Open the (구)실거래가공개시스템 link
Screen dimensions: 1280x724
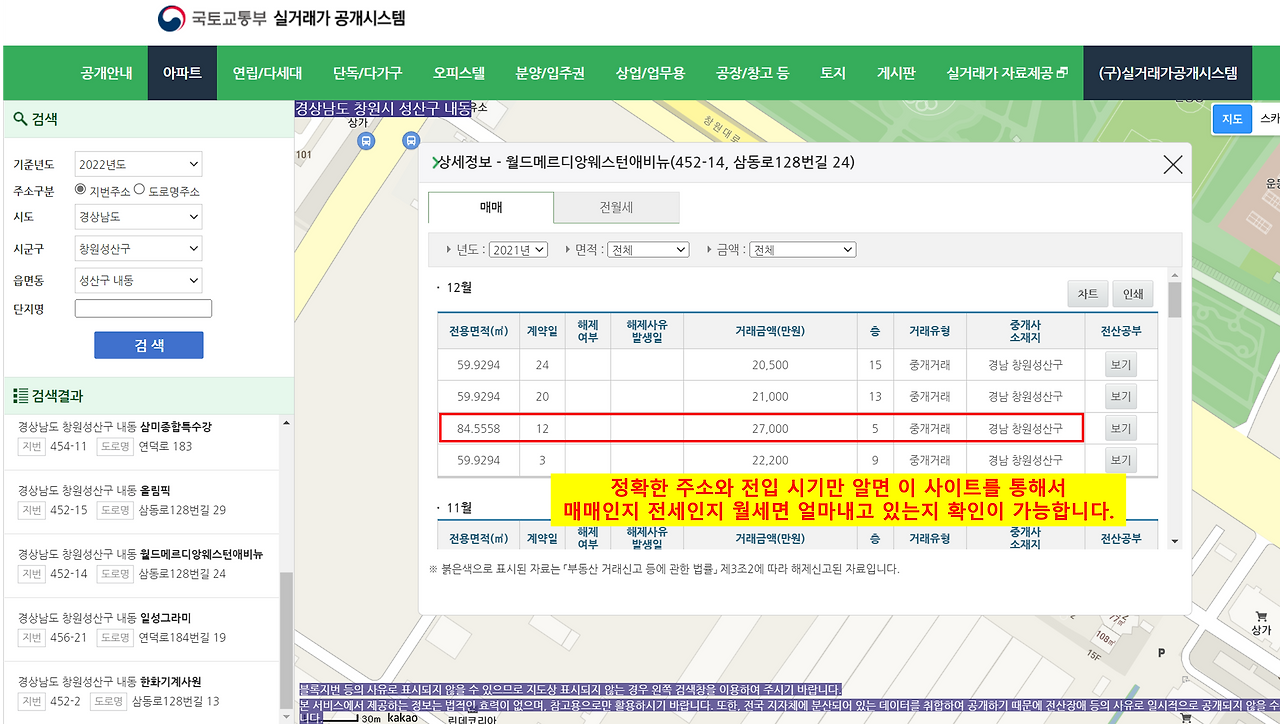(x=1167, y=73)
